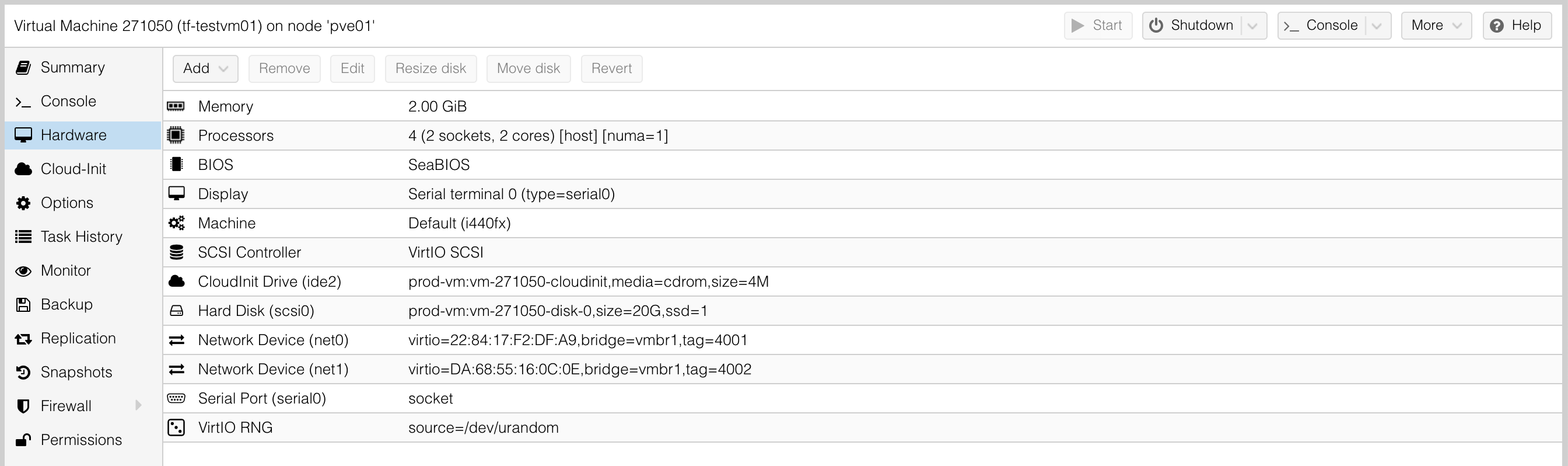
Task: Open the Add hardware dropdown
Action: (x=206, y=68)
